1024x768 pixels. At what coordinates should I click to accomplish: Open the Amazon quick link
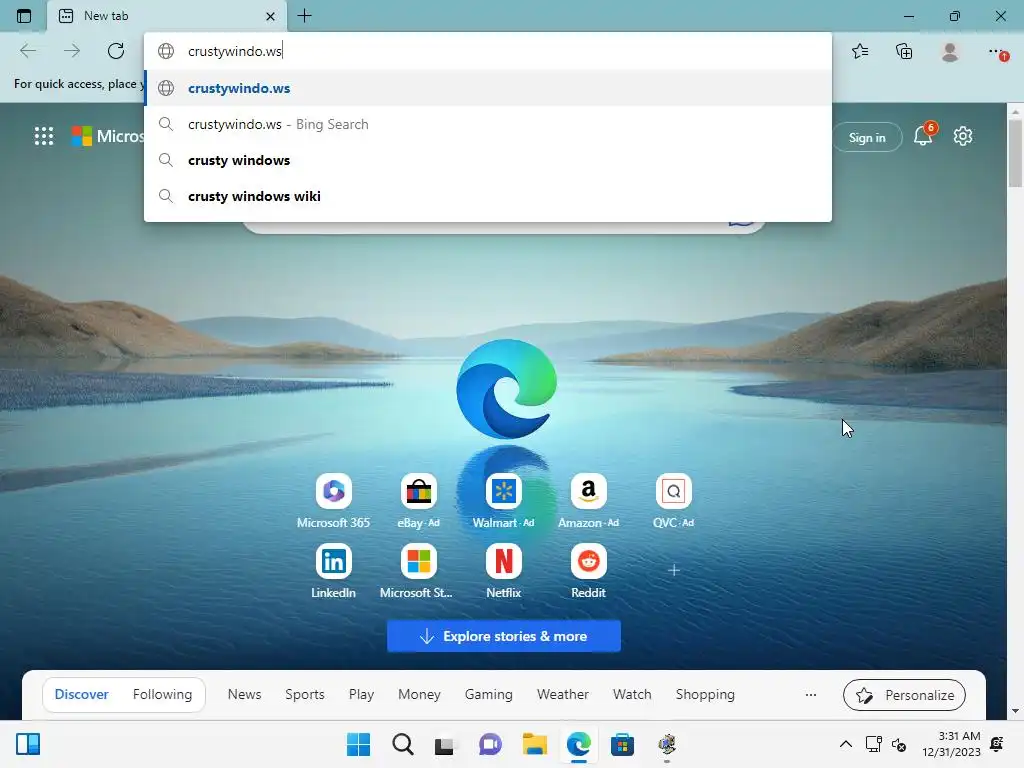coord(588,500)
